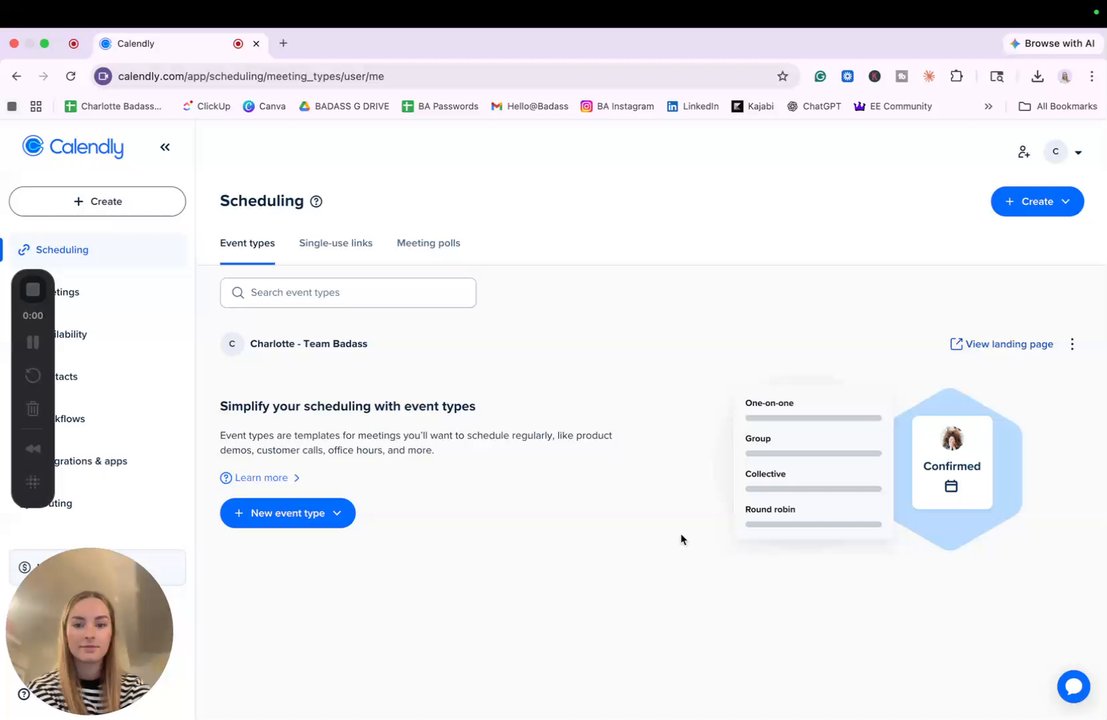Image resolution: width=1107 pixels, height=720 pixels.
Task: Open the EE Community bookmark
Action: 892,107
